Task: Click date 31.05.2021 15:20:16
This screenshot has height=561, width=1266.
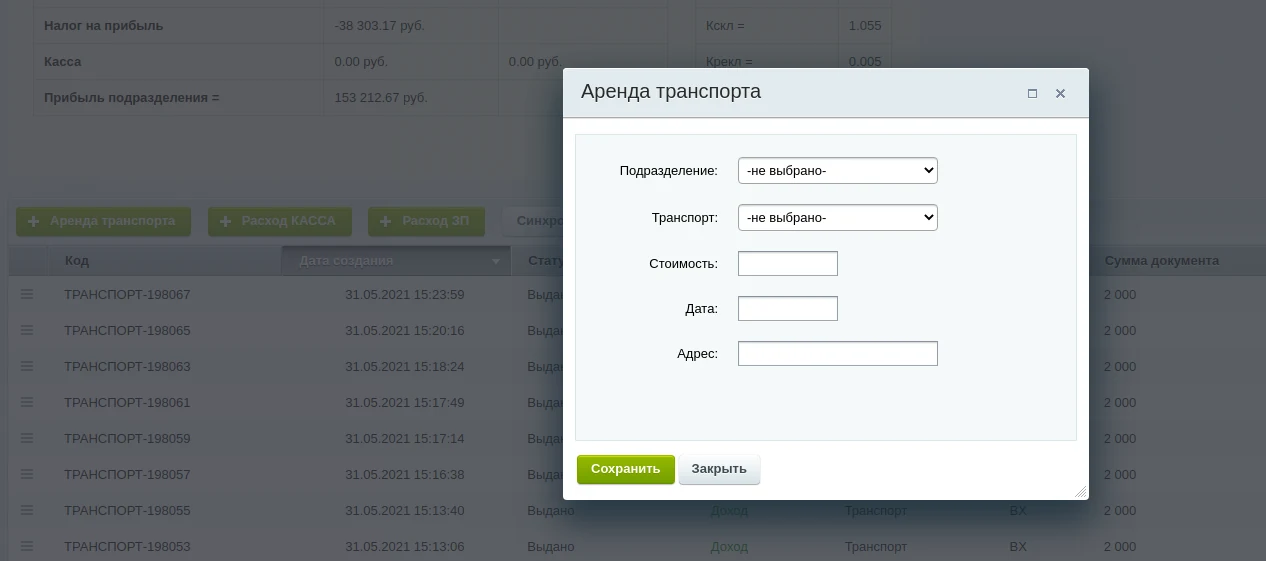Action: point(405,331)
